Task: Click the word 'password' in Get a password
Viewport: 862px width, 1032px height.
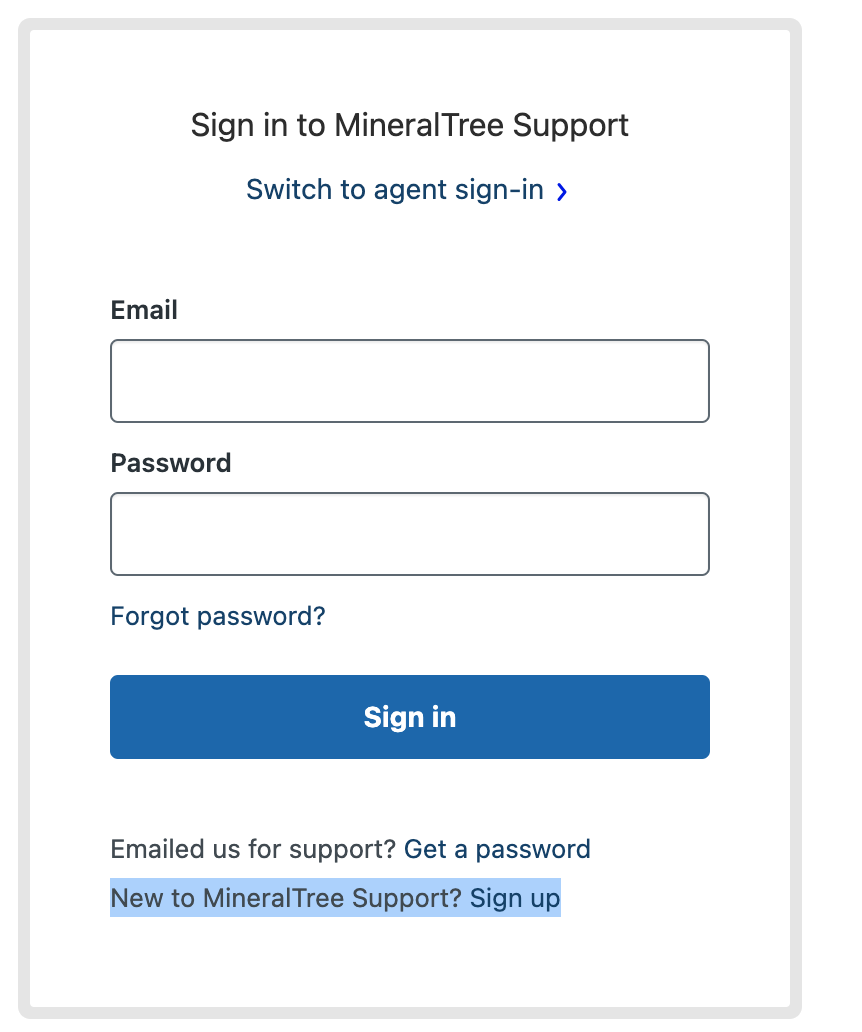Action: pos(533,850)
